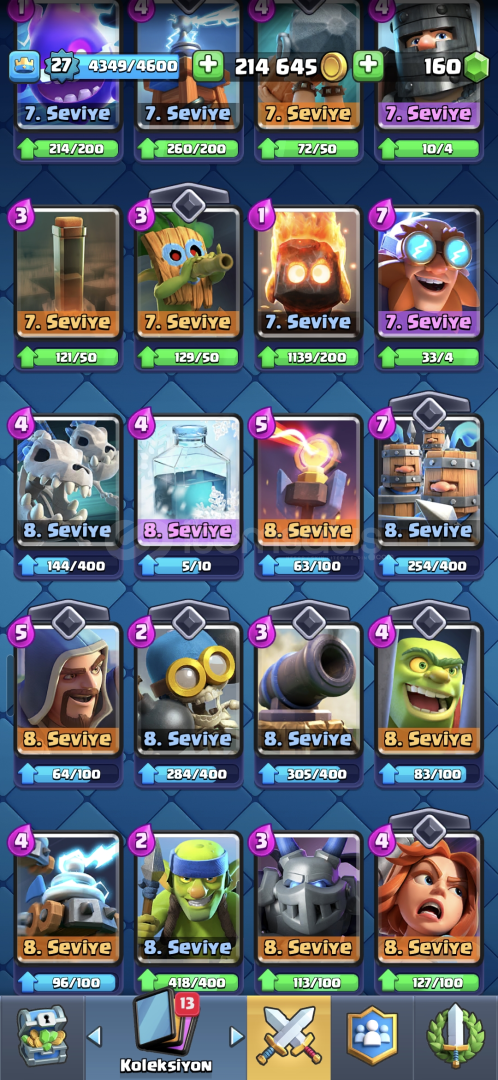
Task: Tap the green gem icon
Action: (x=475, y=67)
